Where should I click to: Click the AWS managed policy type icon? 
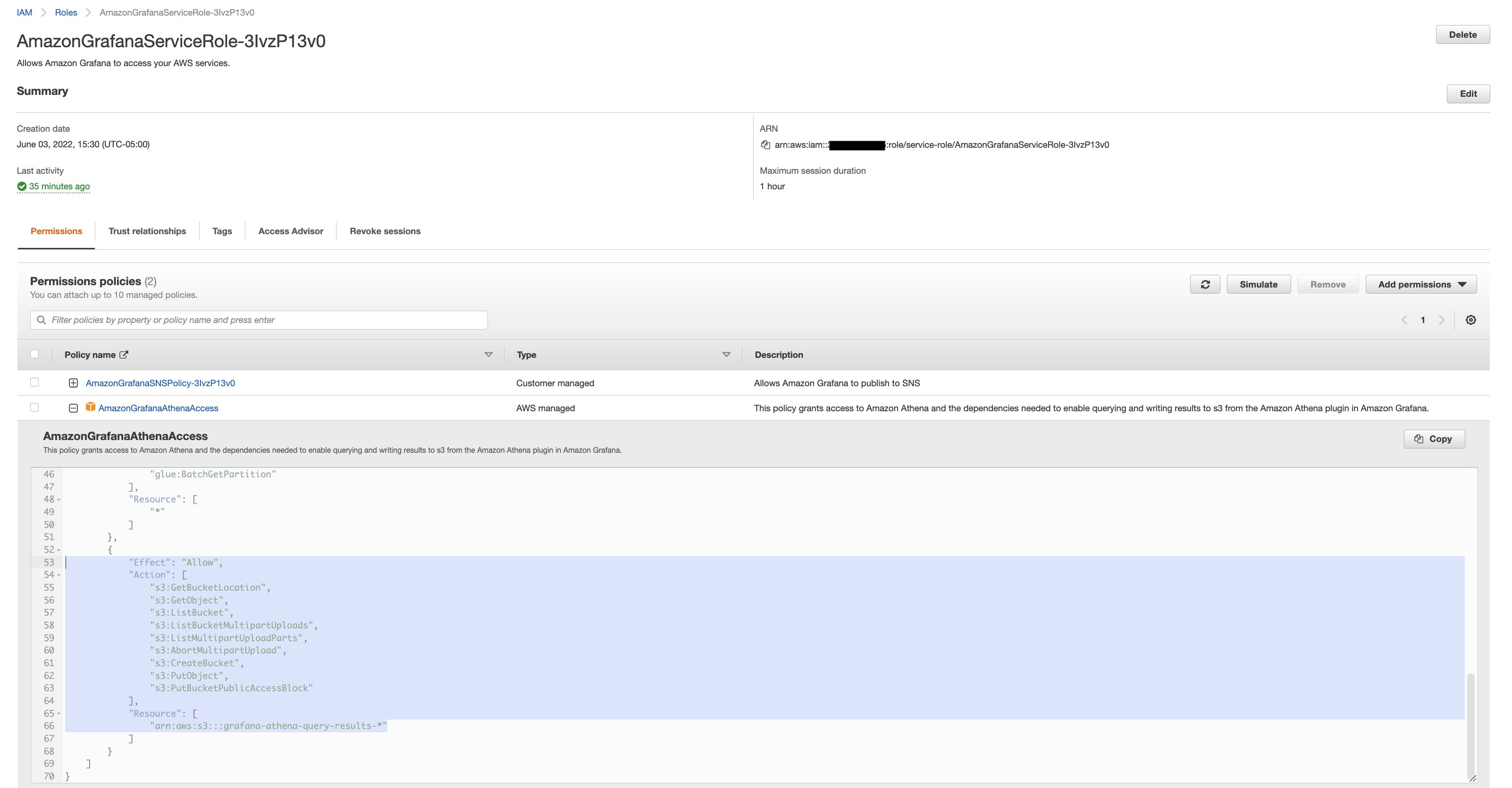[90, 407]
